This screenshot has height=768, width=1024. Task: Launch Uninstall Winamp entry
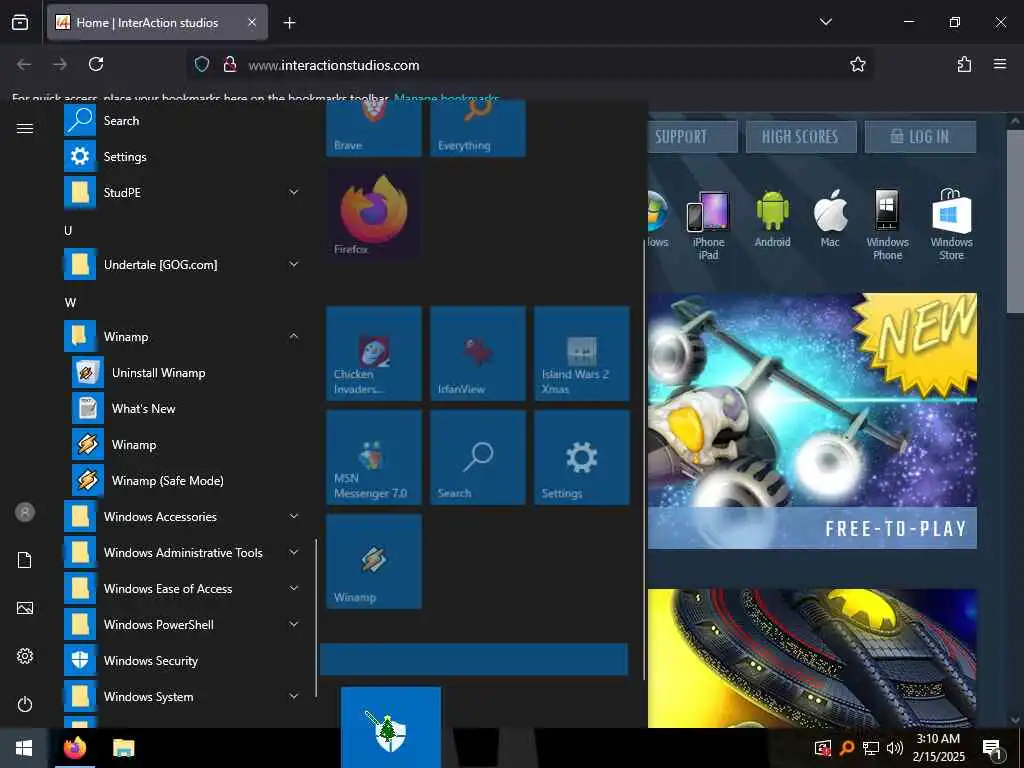click(x=186, y=372)
